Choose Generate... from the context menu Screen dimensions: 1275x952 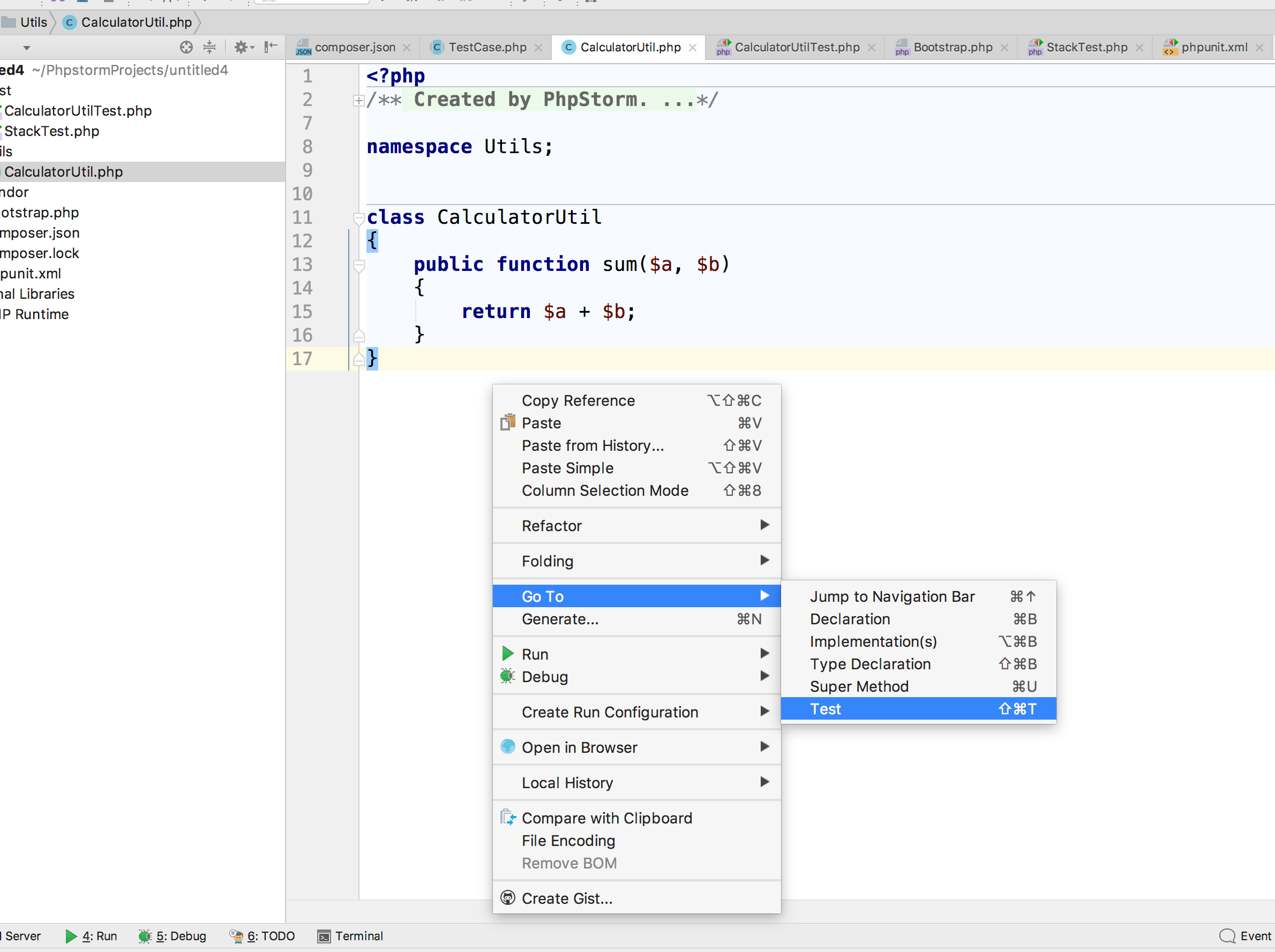[x=636, y=619]
